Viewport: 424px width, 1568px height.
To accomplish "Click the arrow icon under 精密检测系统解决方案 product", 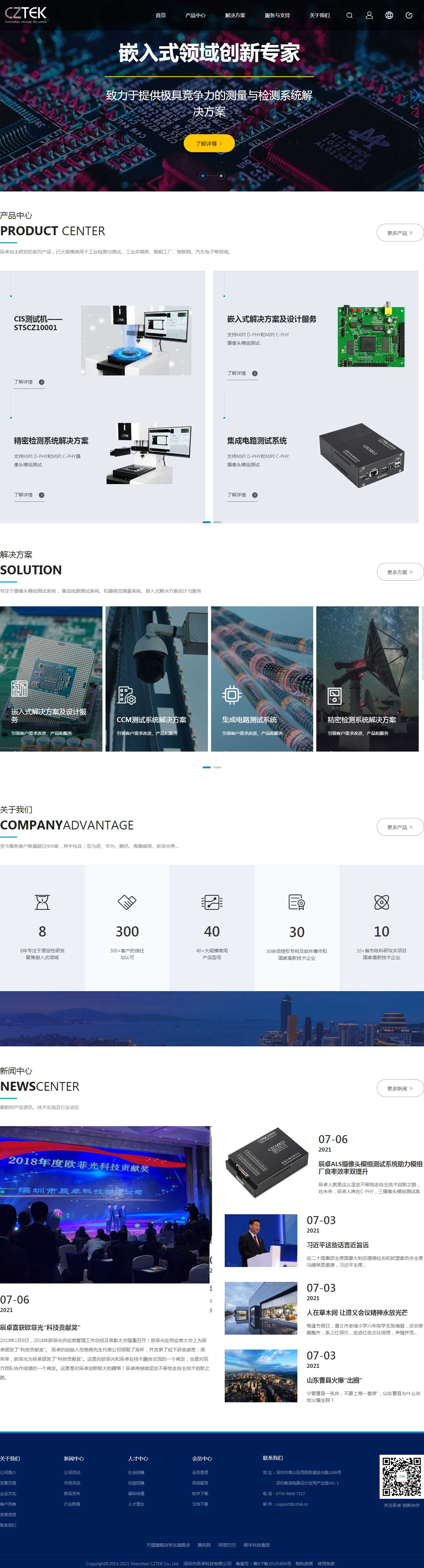I will click(x=41, y=495).
